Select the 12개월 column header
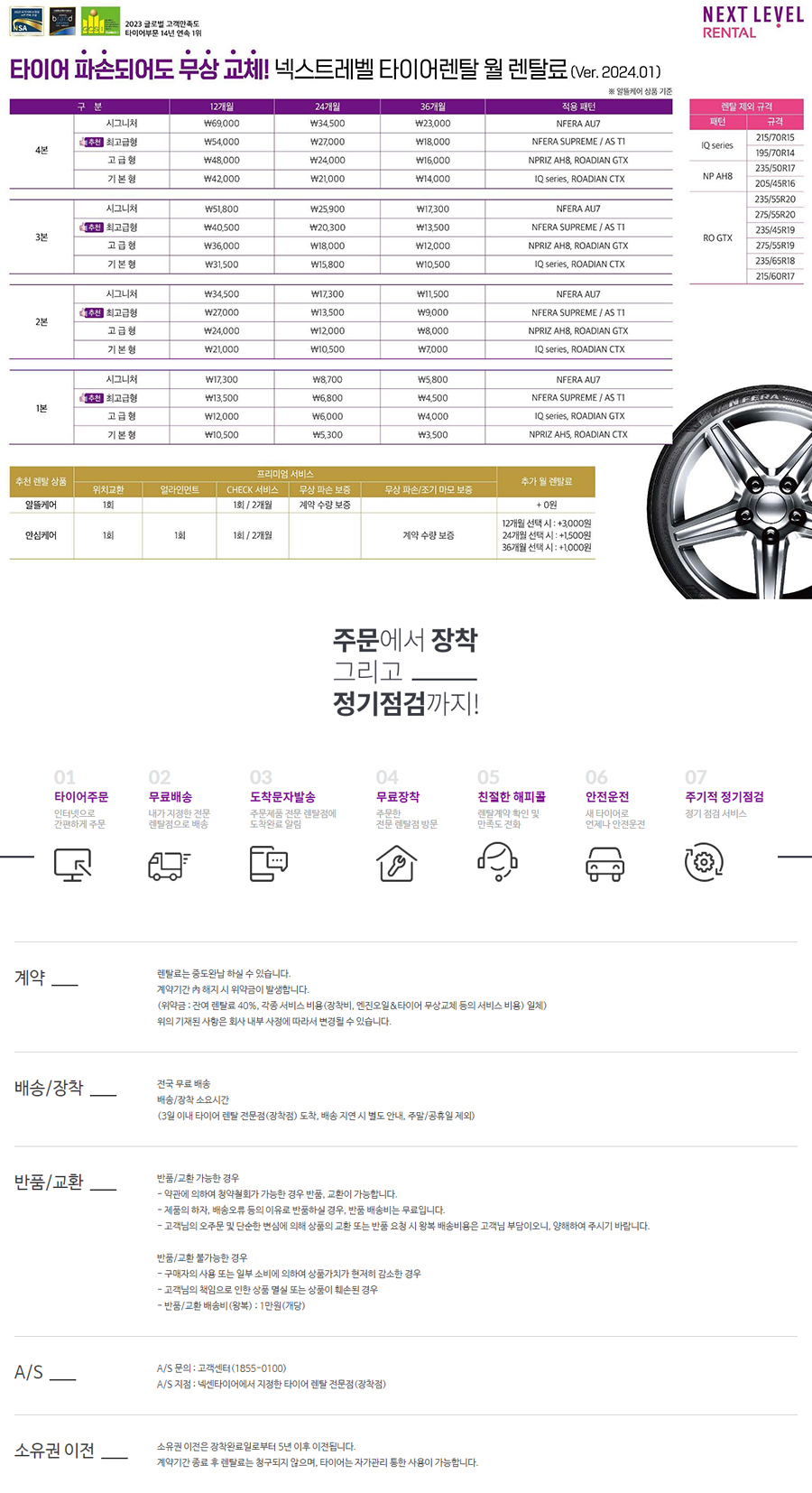Image resolution: width=812 pixels, height=1493 pixels. point(222,107)
